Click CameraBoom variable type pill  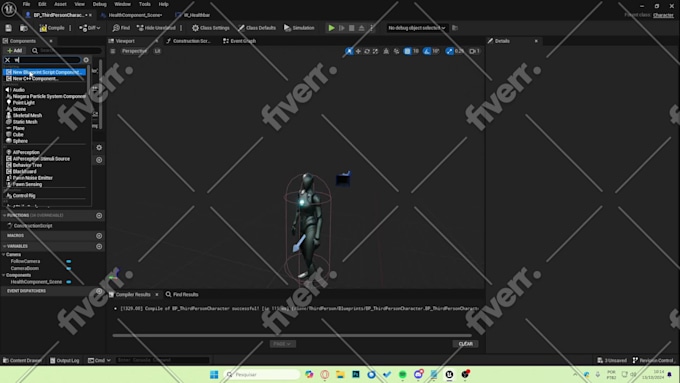(69, 268)
